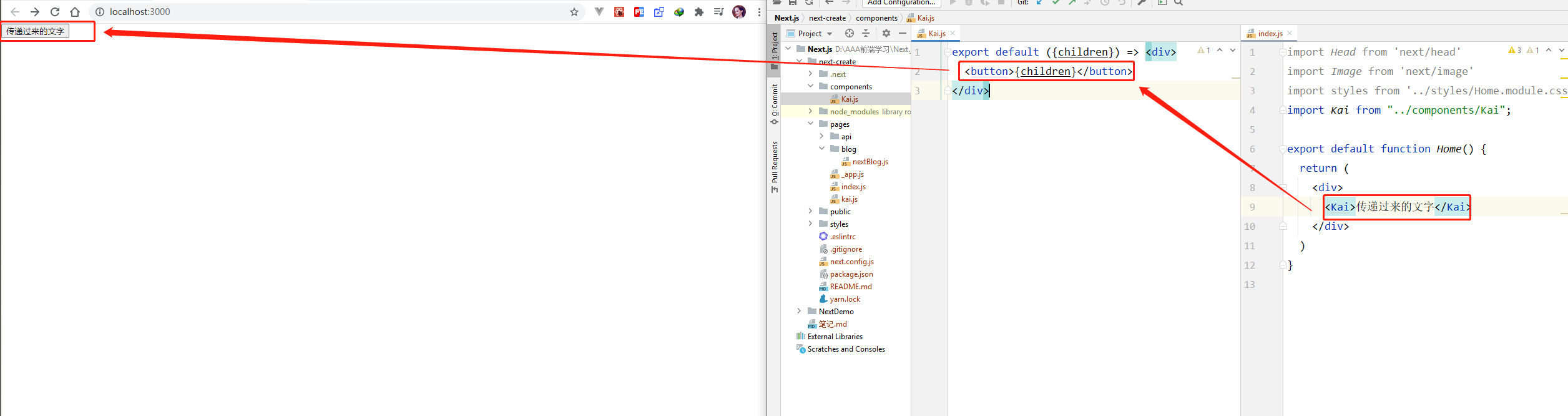Click Git Update Project blue arrow
Viewport: 1568px width, 416px height.
coord(1040,2)
